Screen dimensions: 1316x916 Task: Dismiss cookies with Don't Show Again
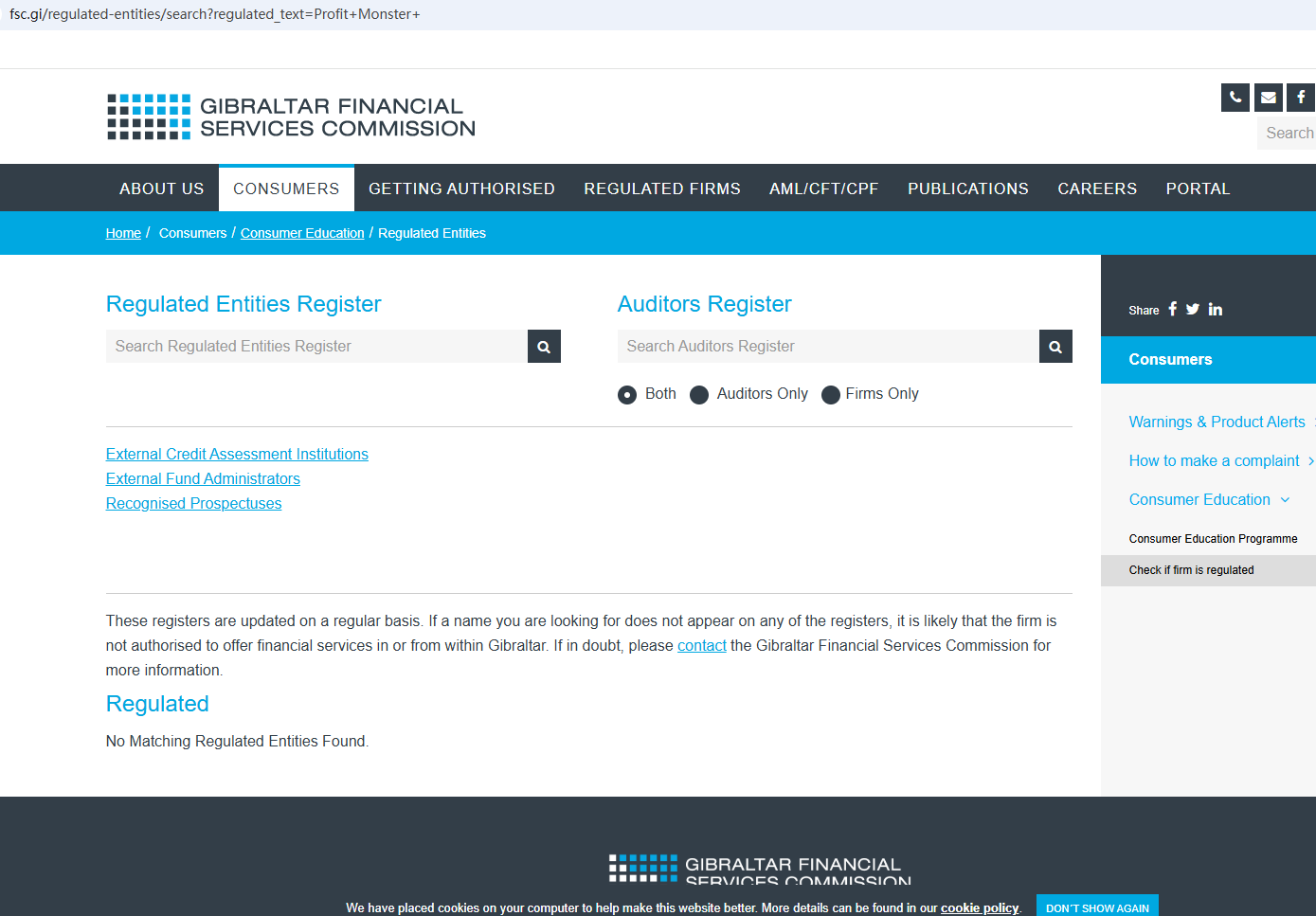click(x=1097, y=907)
